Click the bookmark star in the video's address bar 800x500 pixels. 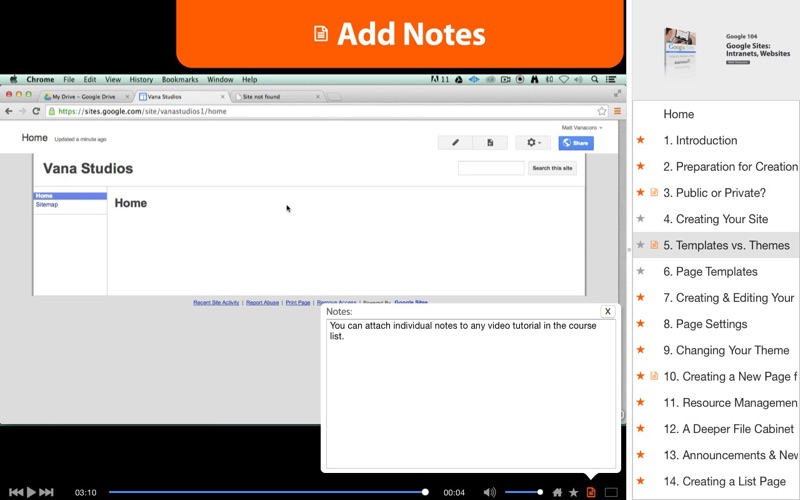602,111
